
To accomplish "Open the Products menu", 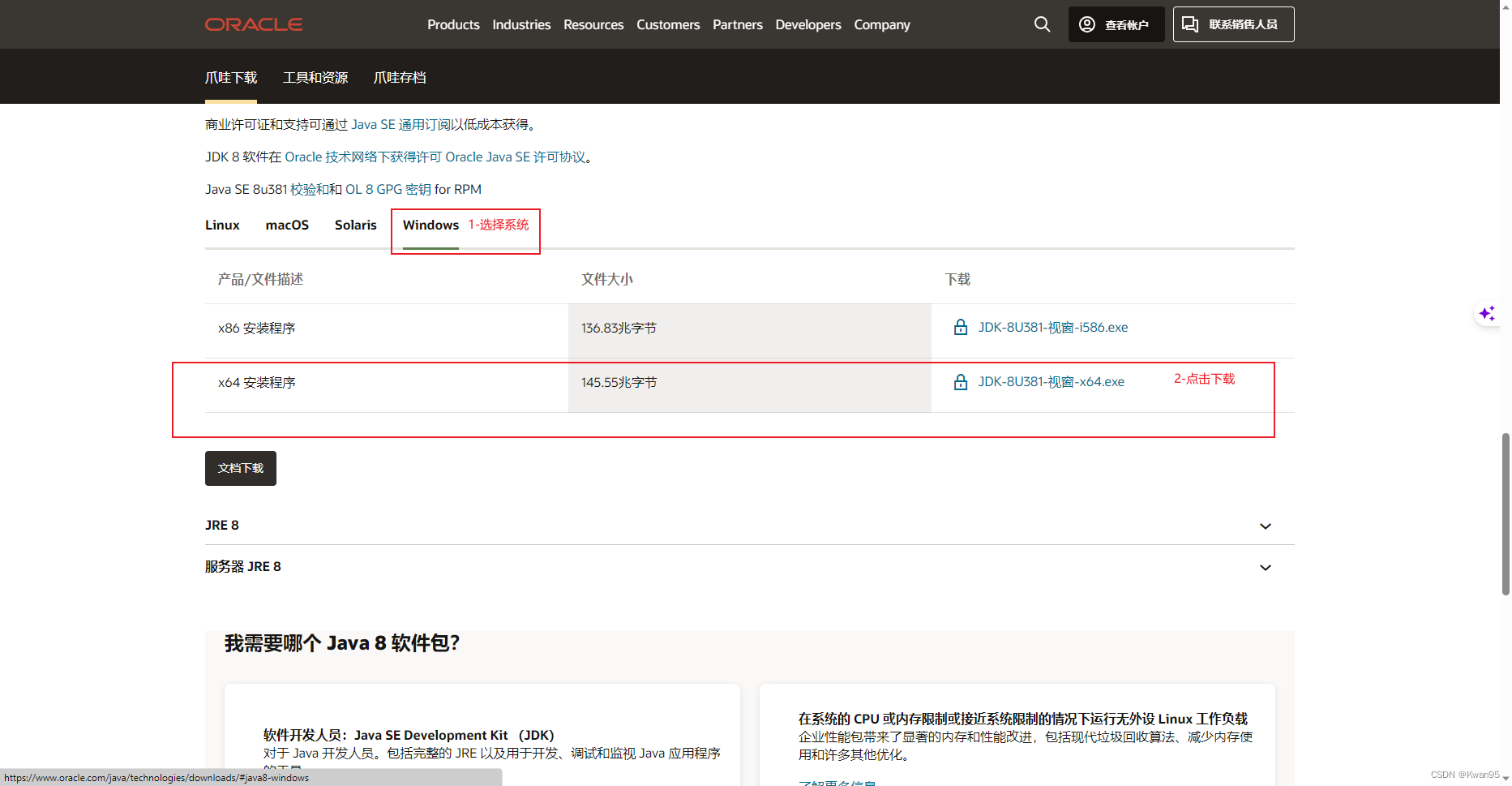I will click(453, 24).
